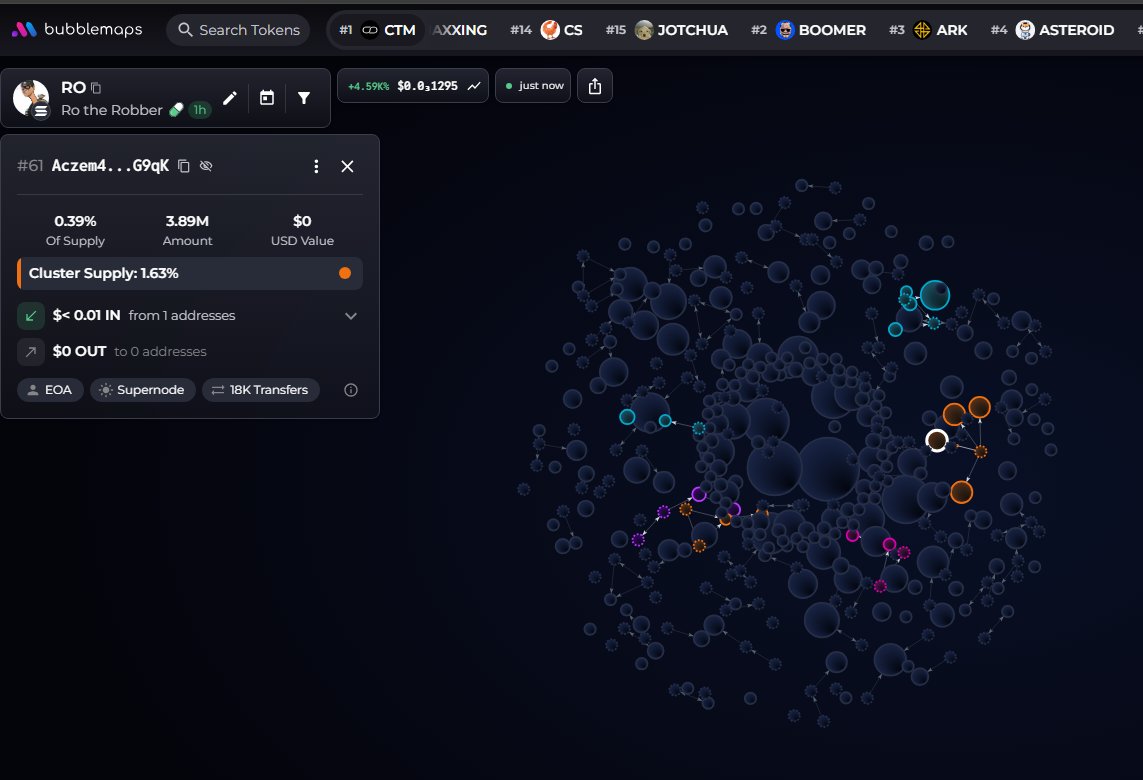
Task: Open trending token #3 ARK
Action: point(928,30)
